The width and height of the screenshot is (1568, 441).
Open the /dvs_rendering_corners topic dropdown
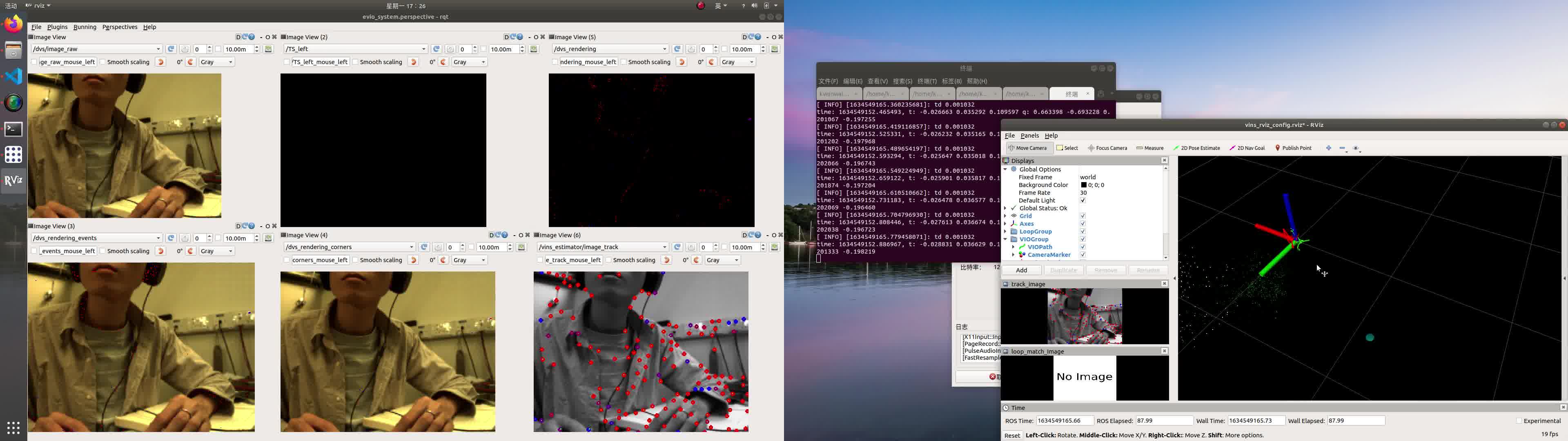pos(350,247)
